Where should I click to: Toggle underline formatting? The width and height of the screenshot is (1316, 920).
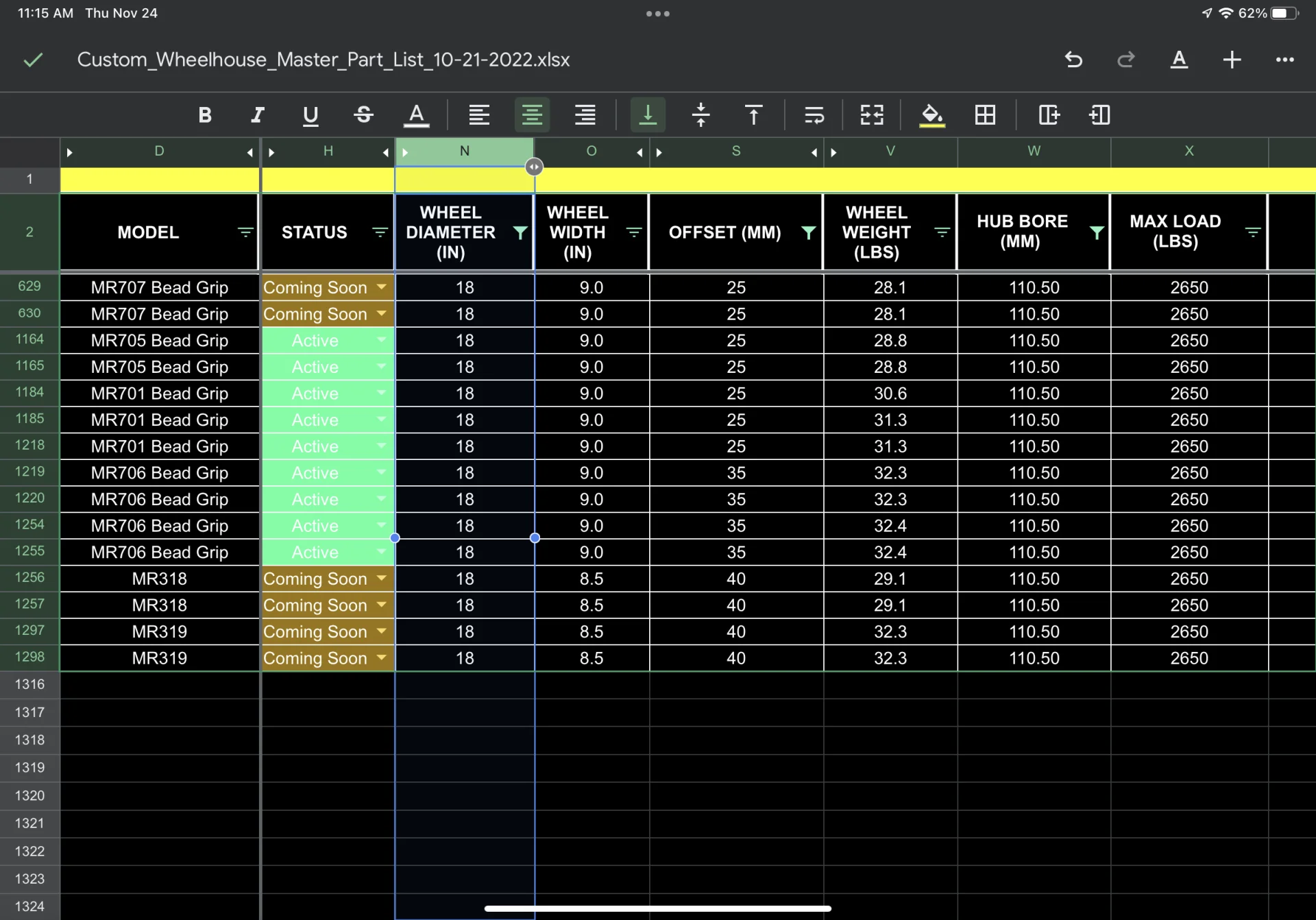pyautogui.click(x=310, y=114)
